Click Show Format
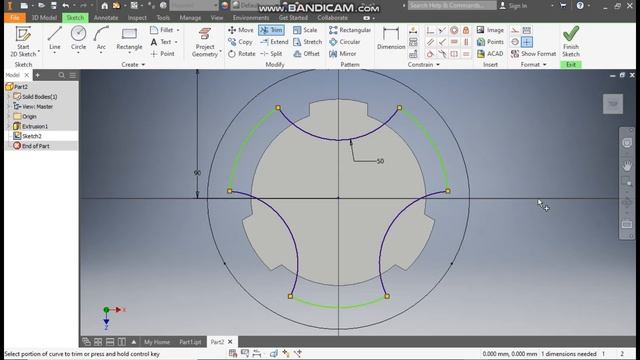The image size is (640, 360). pyautogui.click(x=533, y=53)
